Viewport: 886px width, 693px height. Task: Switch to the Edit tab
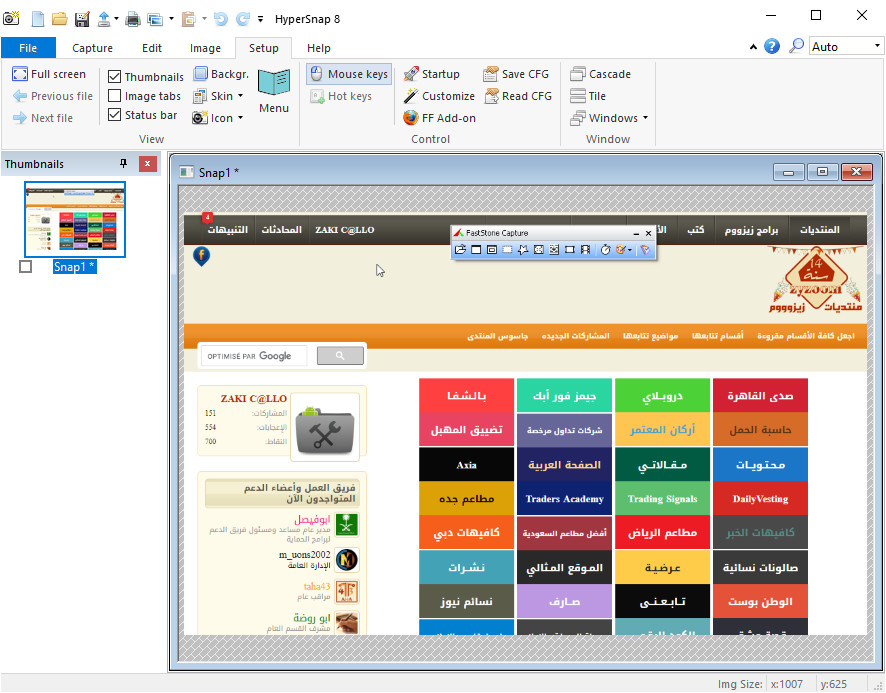151,48
